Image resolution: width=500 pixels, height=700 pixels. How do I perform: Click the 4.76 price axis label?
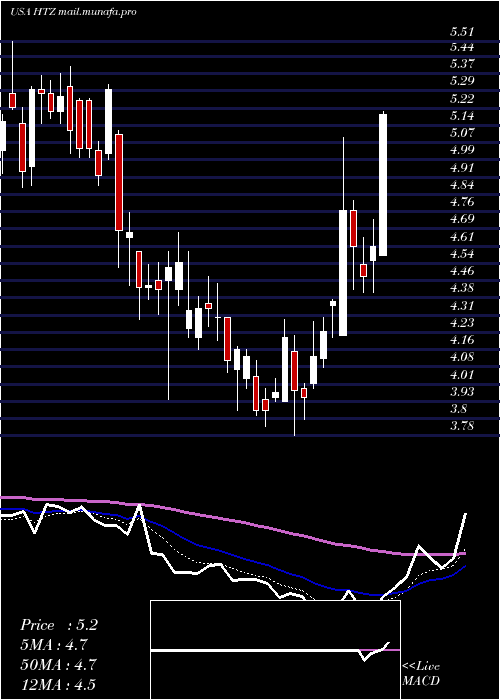click(461, 202)
